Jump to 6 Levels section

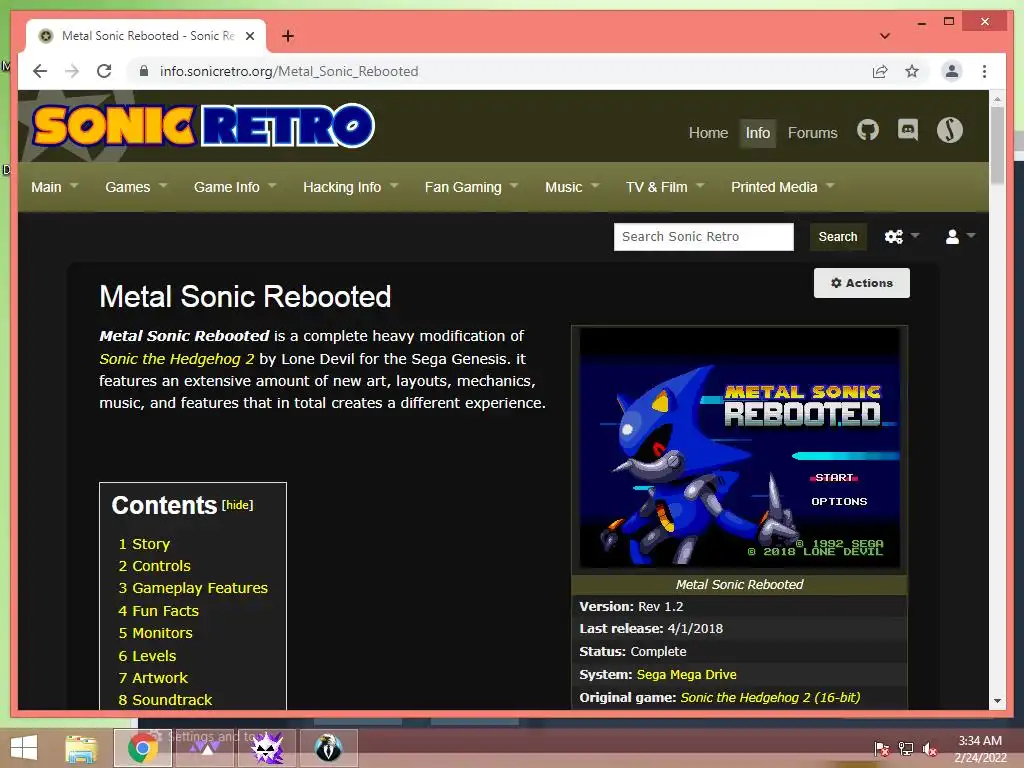pyautogui.click(x=148, y=656)
